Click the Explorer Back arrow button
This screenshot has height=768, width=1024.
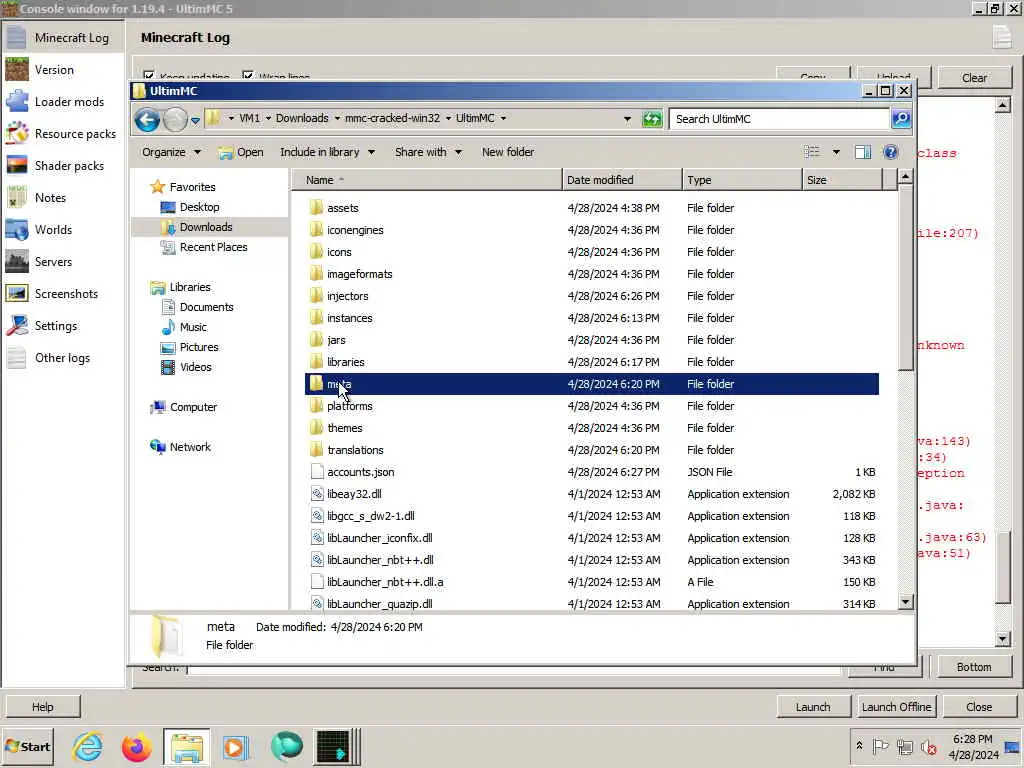pyautogui.click(x=147, y=120)
